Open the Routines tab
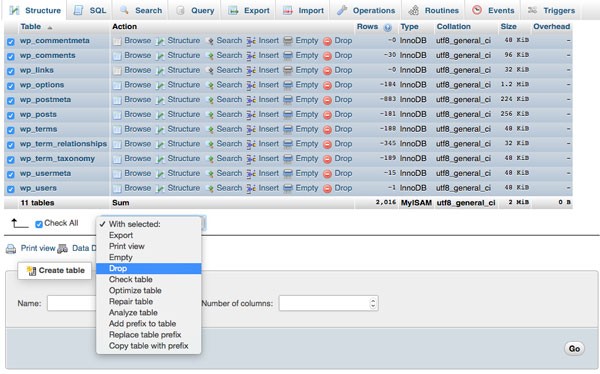Viewport: 600px width, 374px height. (434, 10)
